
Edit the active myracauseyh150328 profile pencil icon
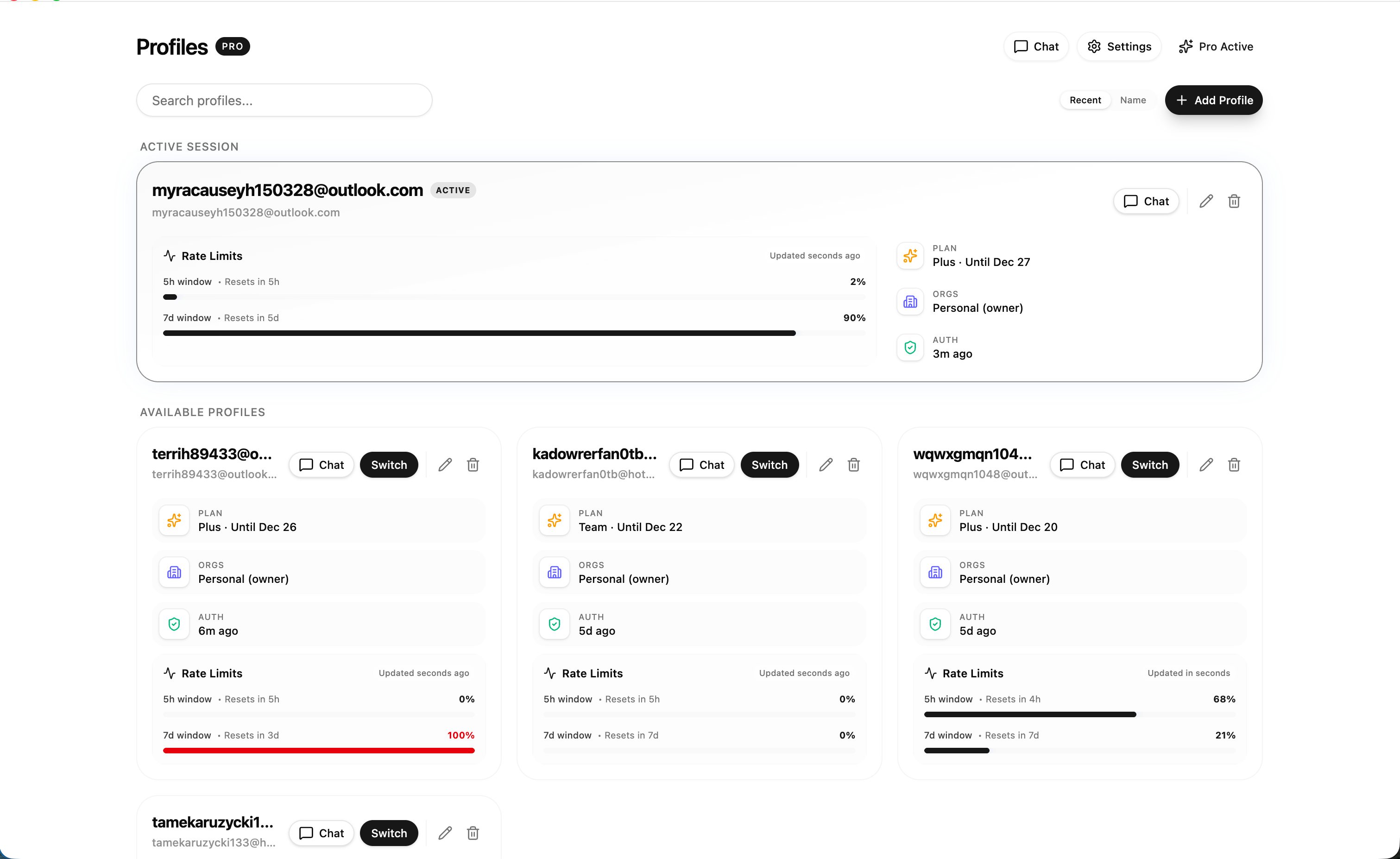click(x=1206, y=201)
